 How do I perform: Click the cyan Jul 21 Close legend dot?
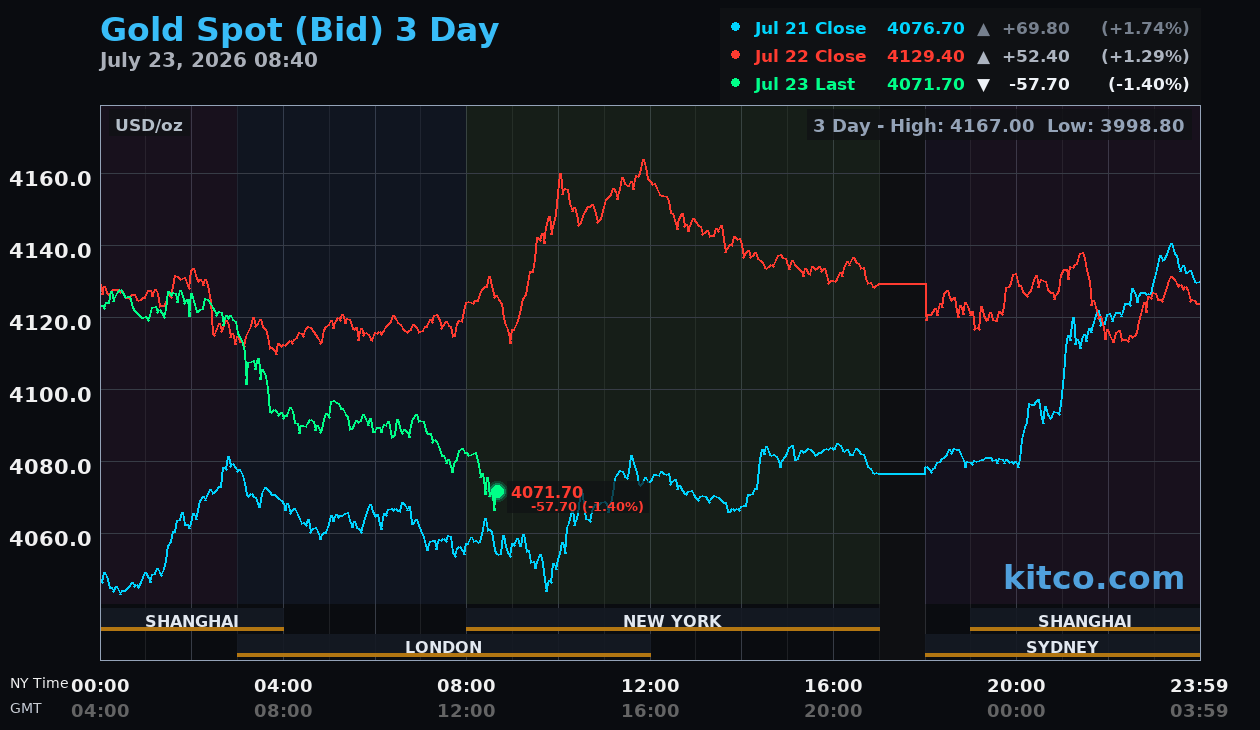click(736, 28)
